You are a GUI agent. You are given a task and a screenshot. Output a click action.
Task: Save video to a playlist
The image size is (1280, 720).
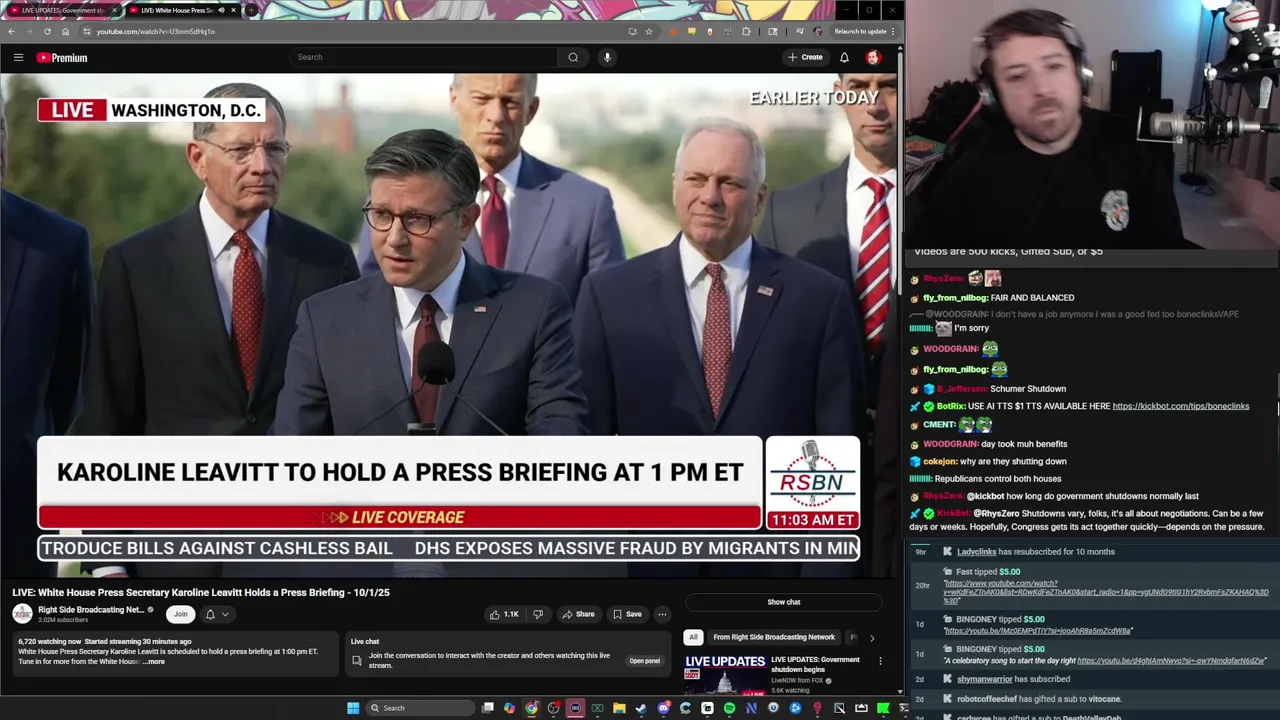point(627,614)
